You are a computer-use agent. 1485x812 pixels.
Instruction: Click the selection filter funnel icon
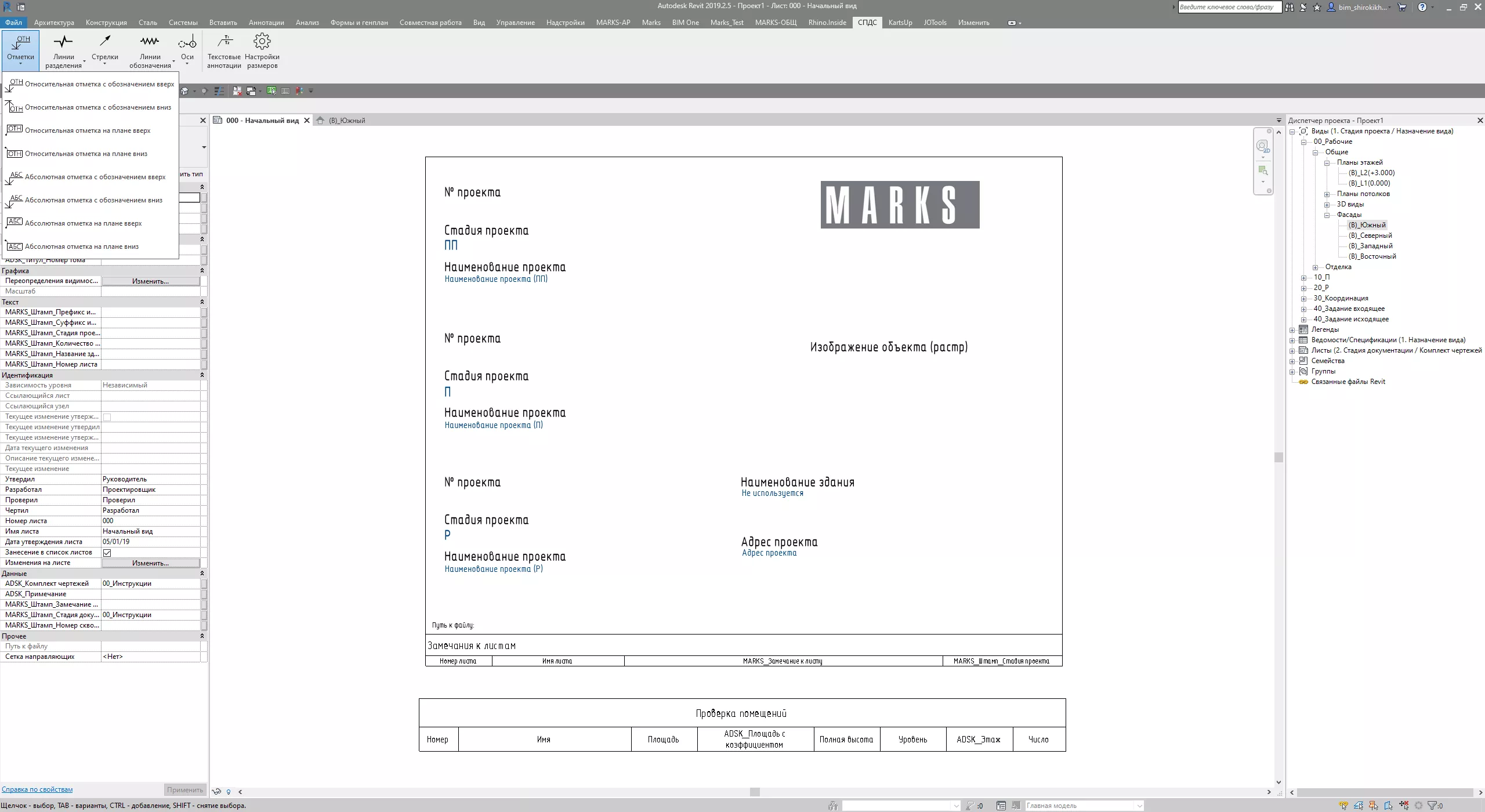click(x=1432, y=806)
